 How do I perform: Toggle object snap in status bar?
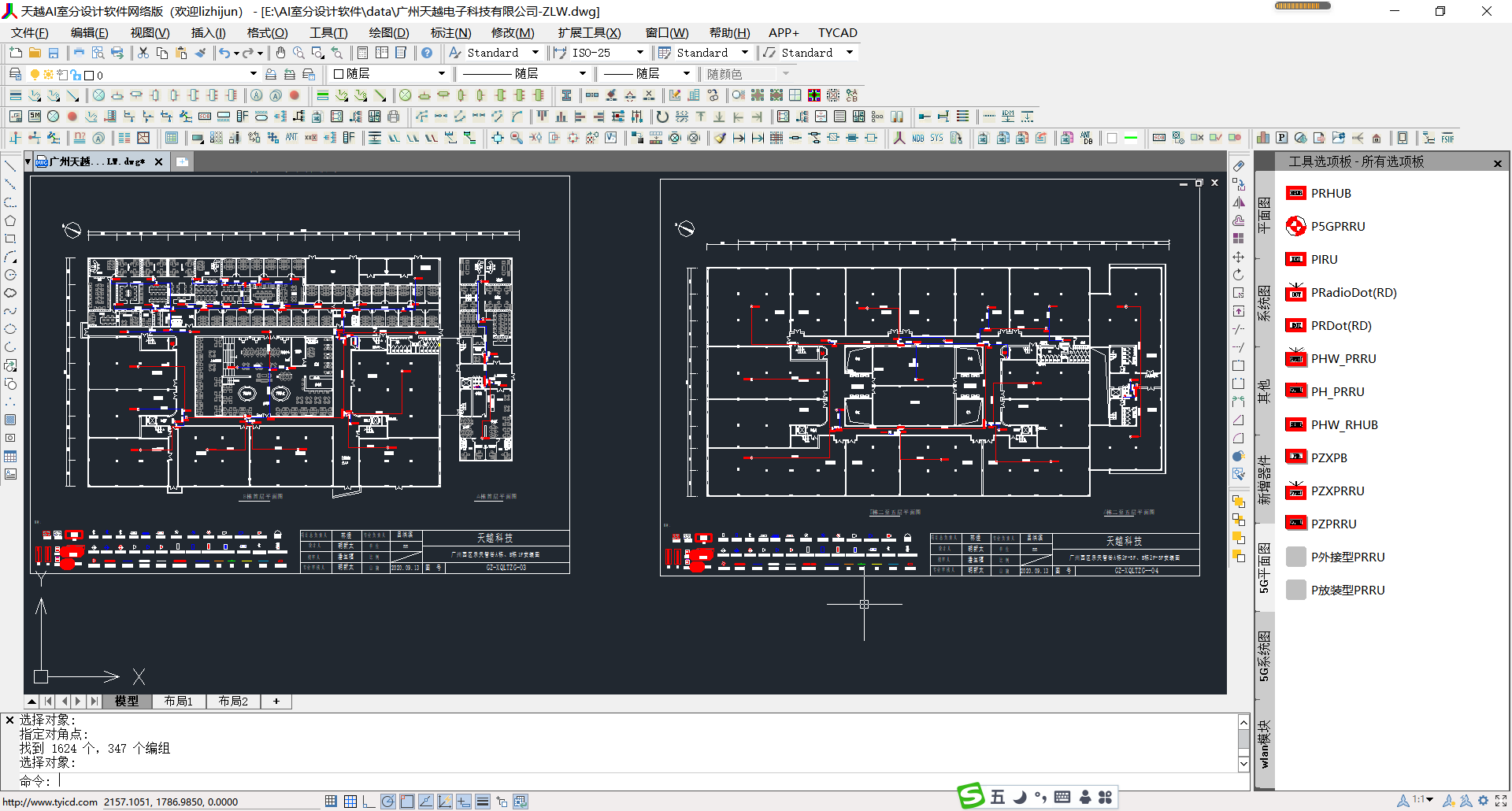pos(407,802)
